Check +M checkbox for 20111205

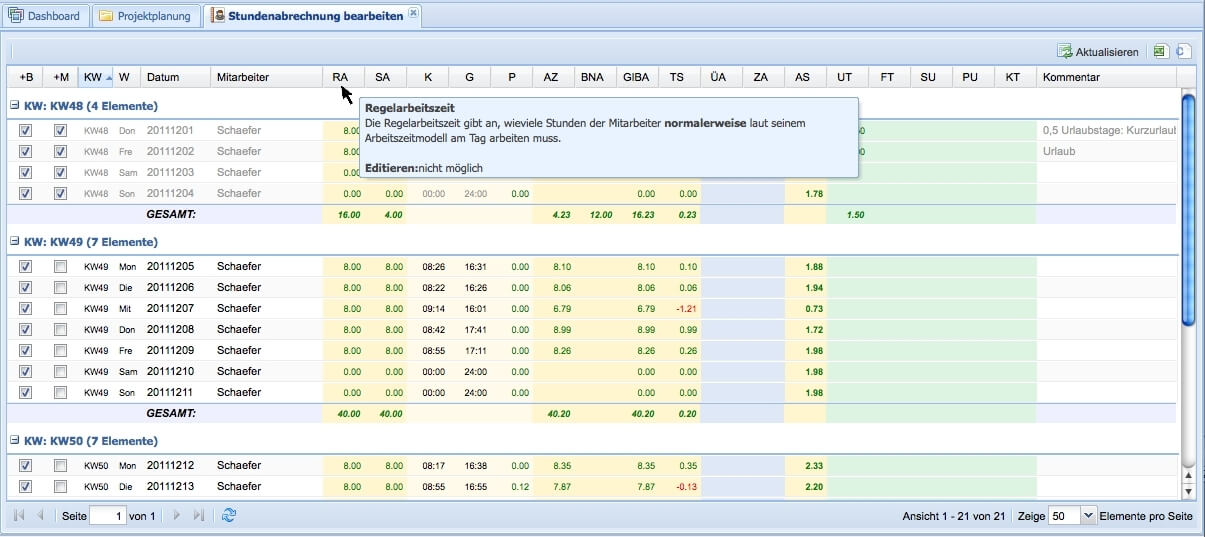tap(60, 266)
